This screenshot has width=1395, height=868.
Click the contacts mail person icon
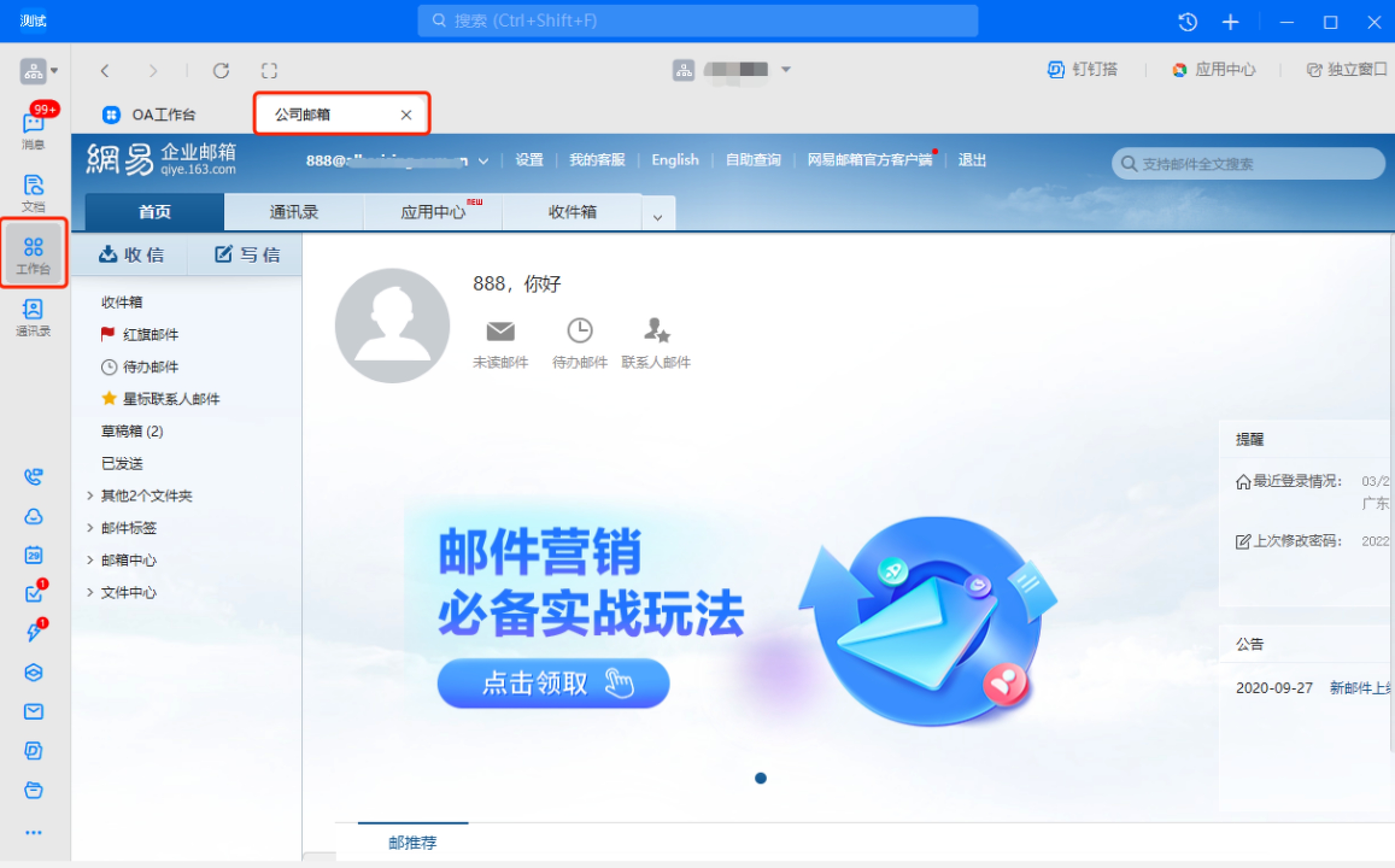click(656, 332)
